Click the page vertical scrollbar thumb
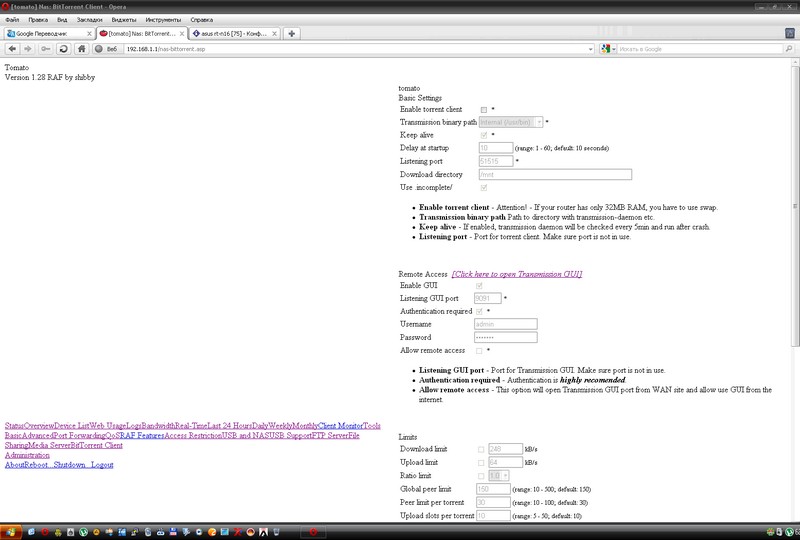Image resolution: width=800 pixels, height=540 pixels. [795, 204]
